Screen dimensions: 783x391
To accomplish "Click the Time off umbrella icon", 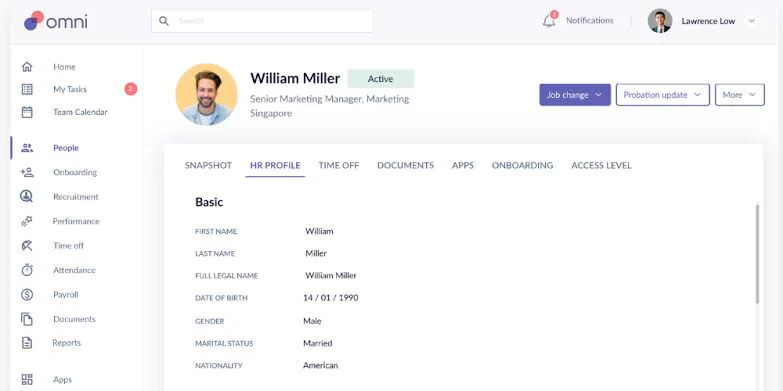I will click(x=27, y=246).
